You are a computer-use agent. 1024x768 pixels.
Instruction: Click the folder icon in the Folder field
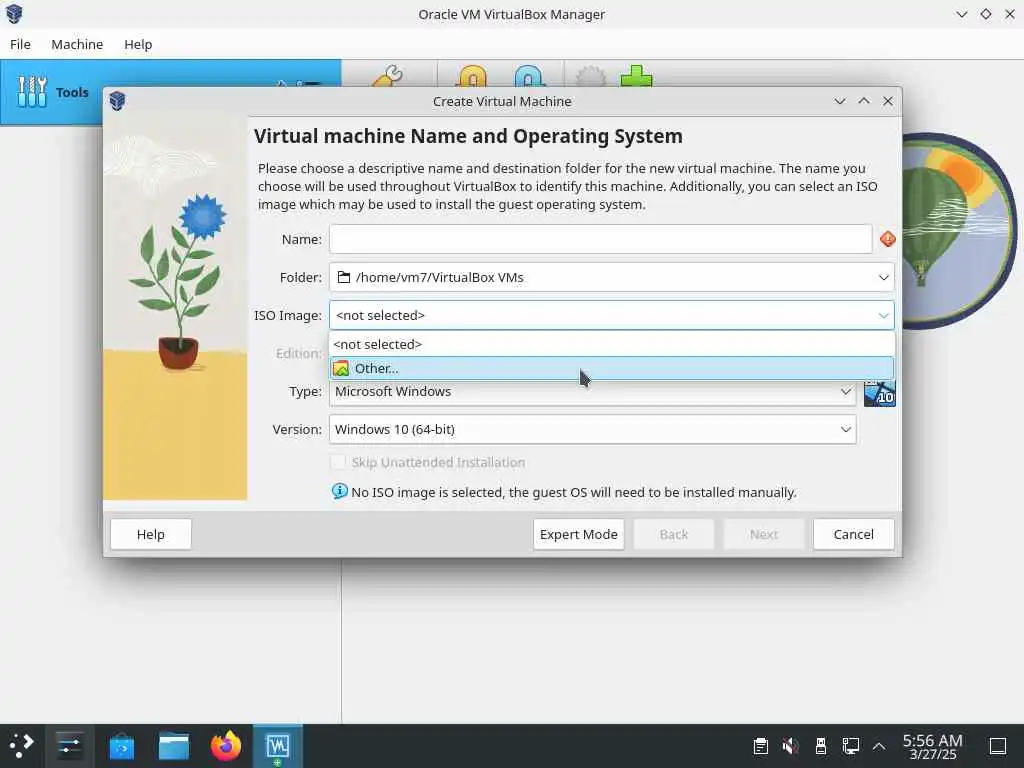coord(344,278)
